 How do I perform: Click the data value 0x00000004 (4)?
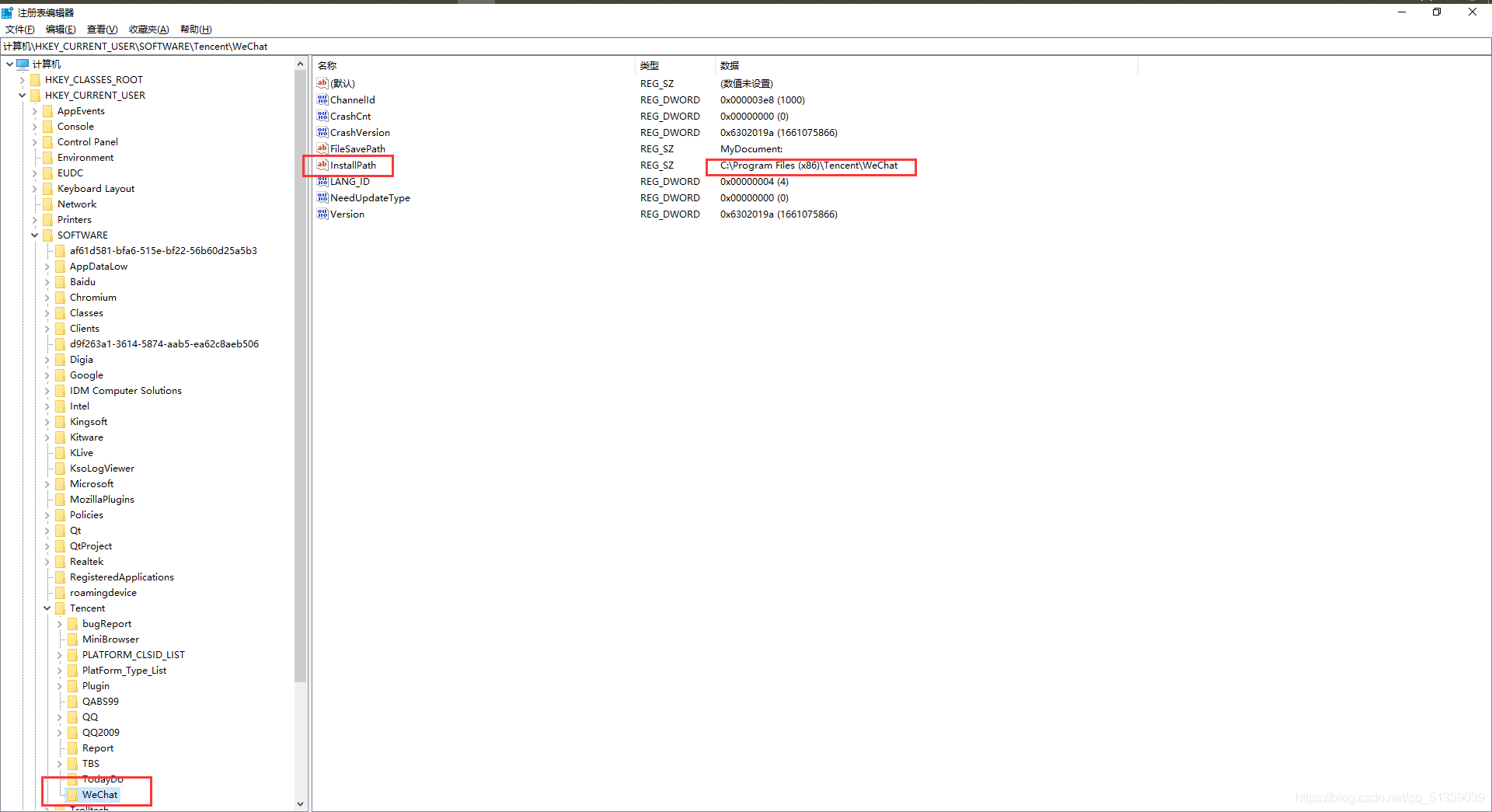[754, 181]
